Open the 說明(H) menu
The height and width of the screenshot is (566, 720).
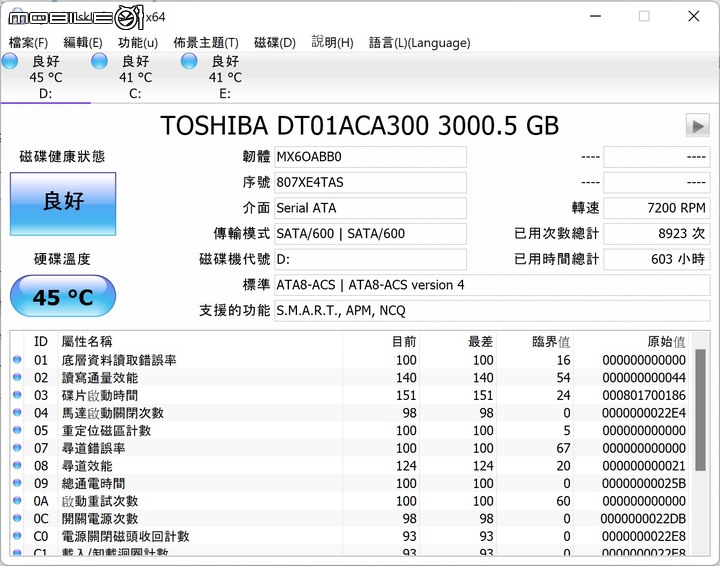click(332, 43)
